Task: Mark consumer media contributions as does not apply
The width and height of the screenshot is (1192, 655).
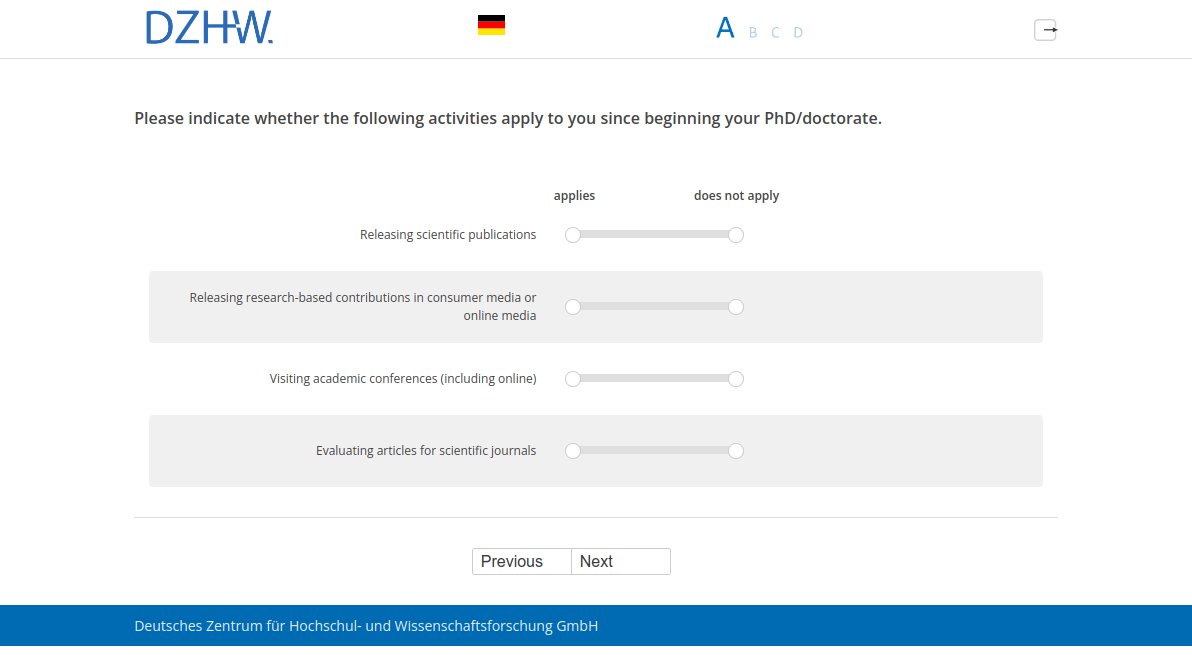Action: coord(736,307)
